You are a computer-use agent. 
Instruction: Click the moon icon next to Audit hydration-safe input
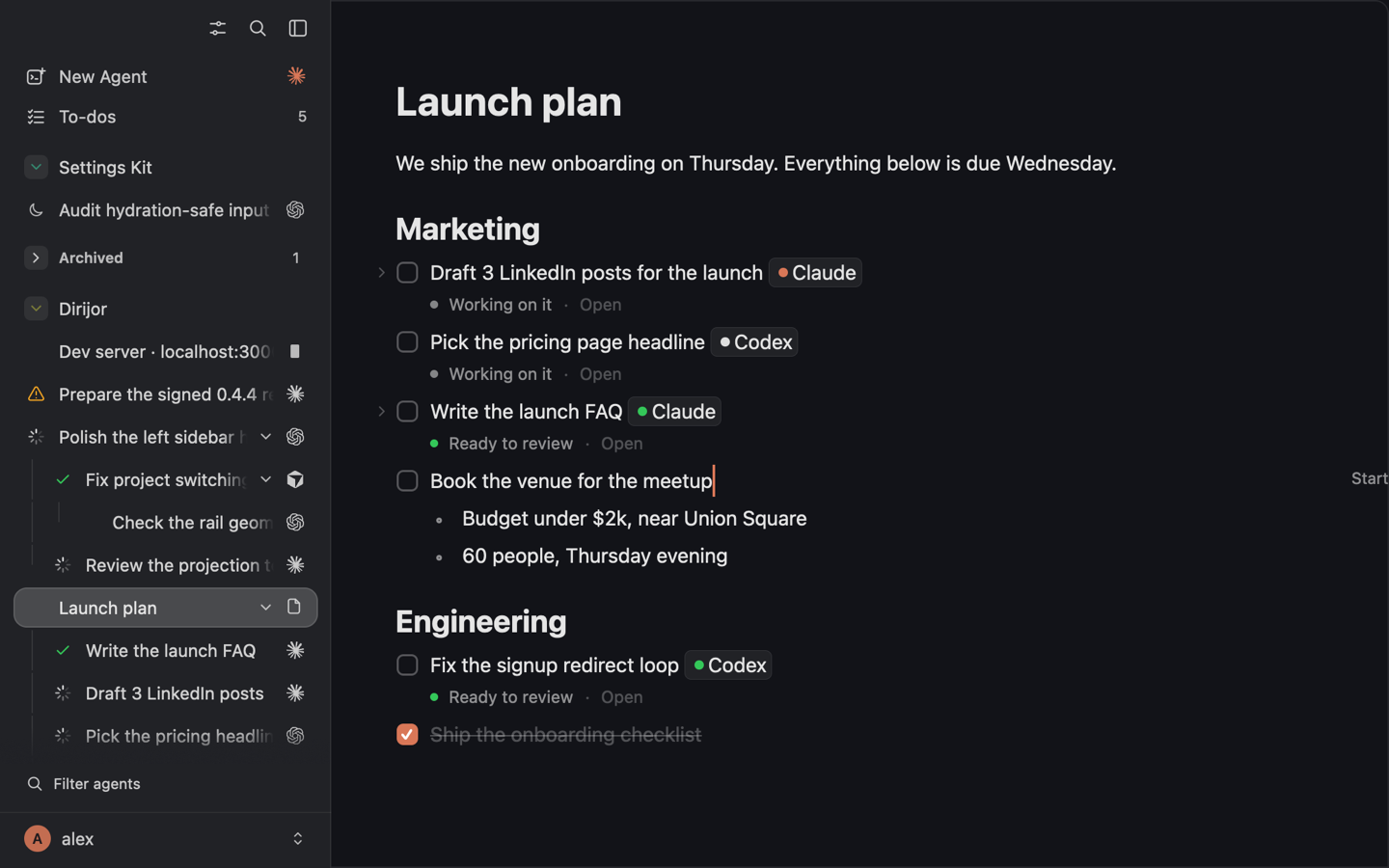pos(36,209)
